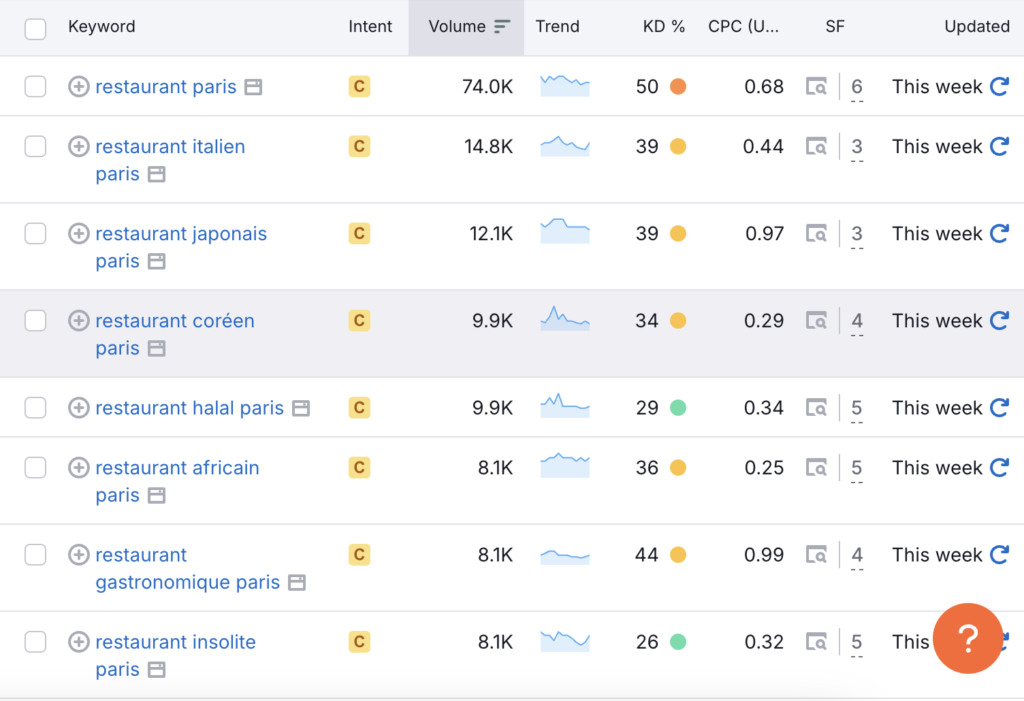Sort by the CPC column header

pyautogui.click(x=743, y=27)
